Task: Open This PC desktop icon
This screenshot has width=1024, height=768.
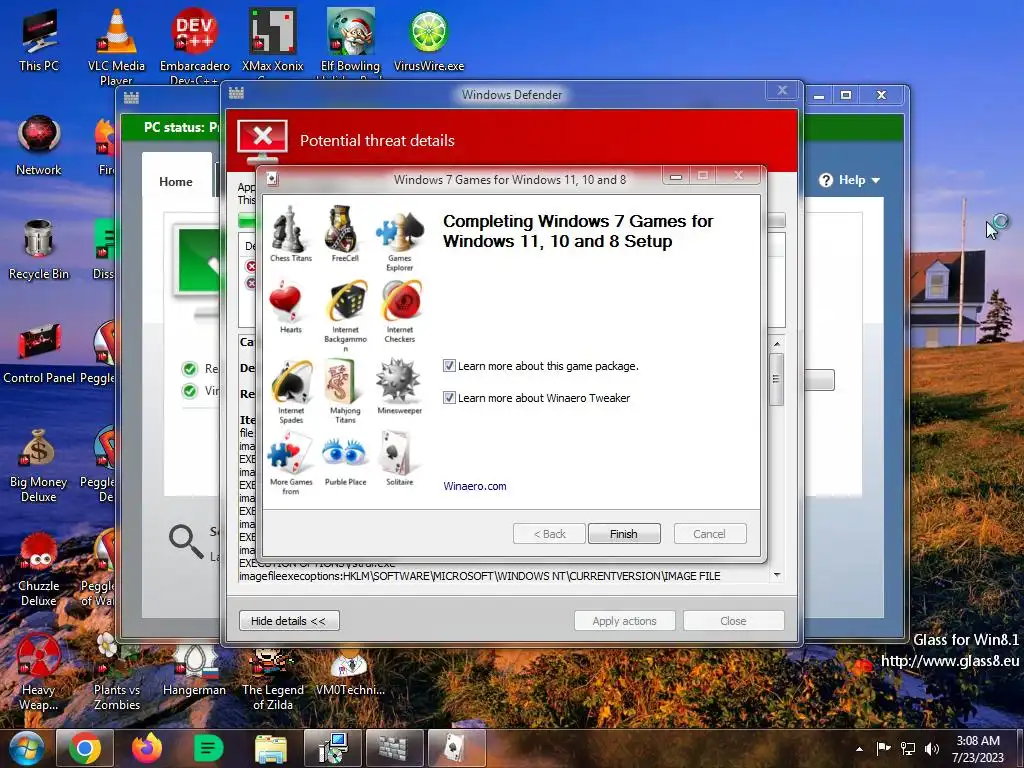Action: 39,40
